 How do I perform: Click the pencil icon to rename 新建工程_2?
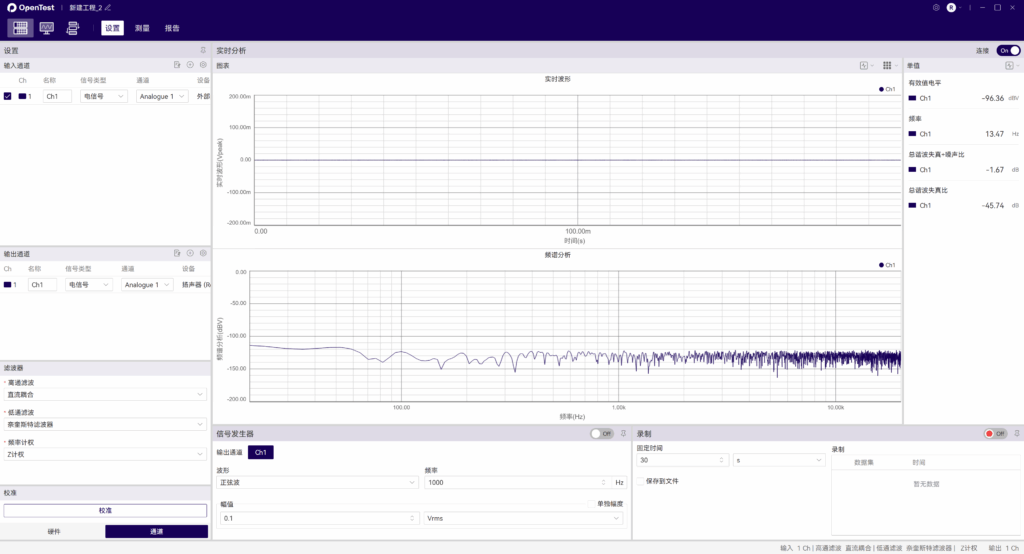pyautogui.click(x=109, y=7)
